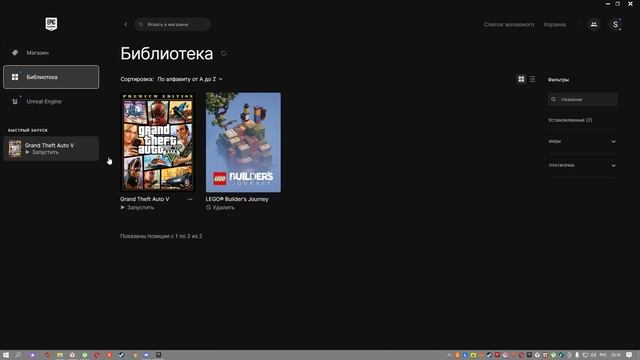Click the Grand Theft Auto V title text
Screen dimensions: 640x360
point(144,199)
